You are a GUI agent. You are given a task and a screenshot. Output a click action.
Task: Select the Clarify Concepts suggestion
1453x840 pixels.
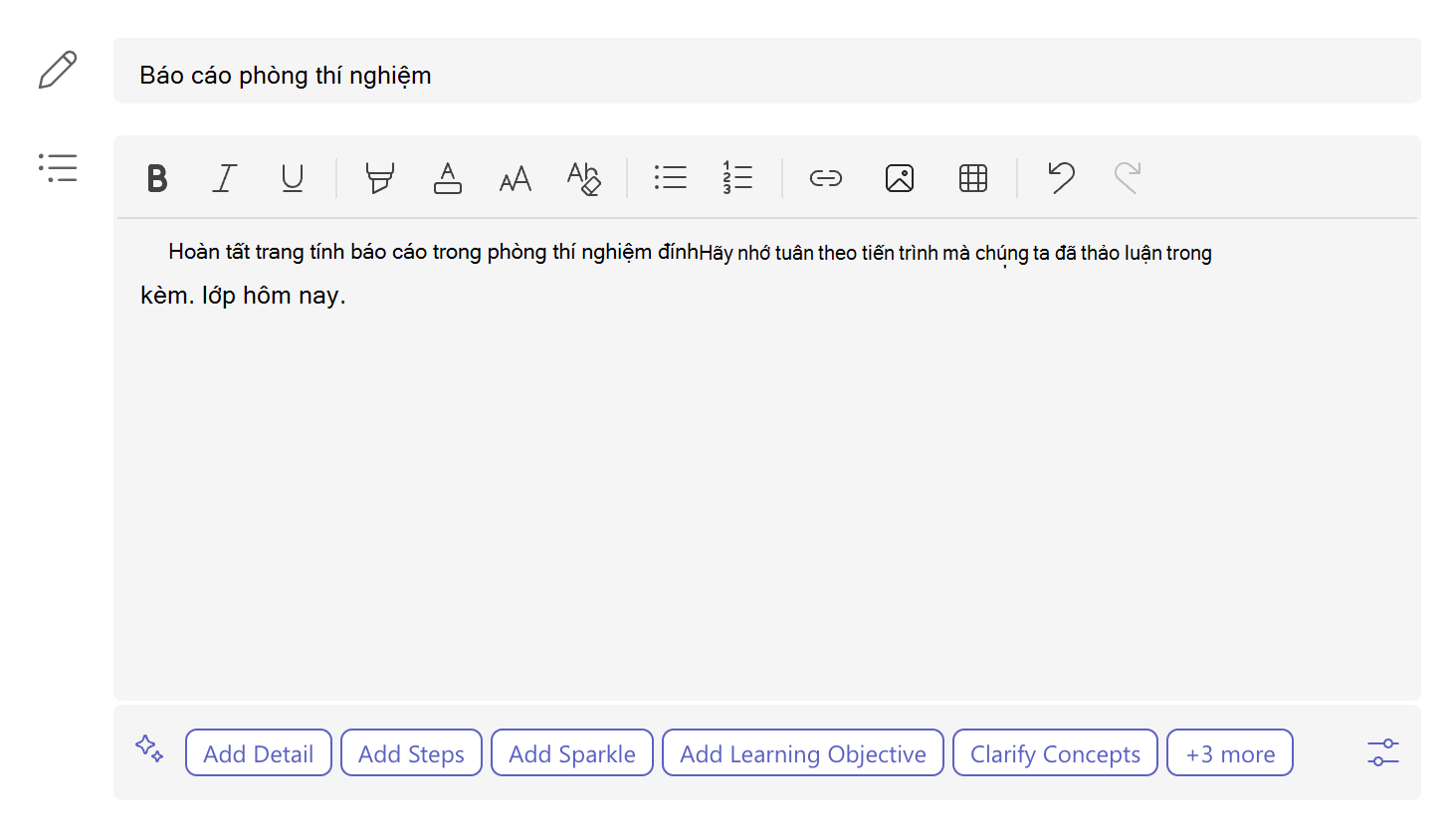[1055, 753]
